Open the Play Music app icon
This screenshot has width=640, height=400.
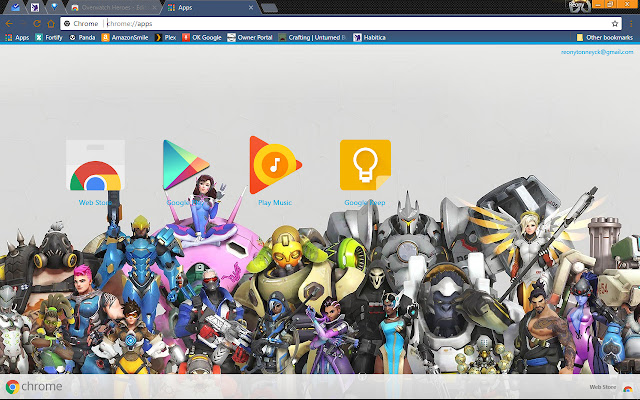[x=276, y=165]
